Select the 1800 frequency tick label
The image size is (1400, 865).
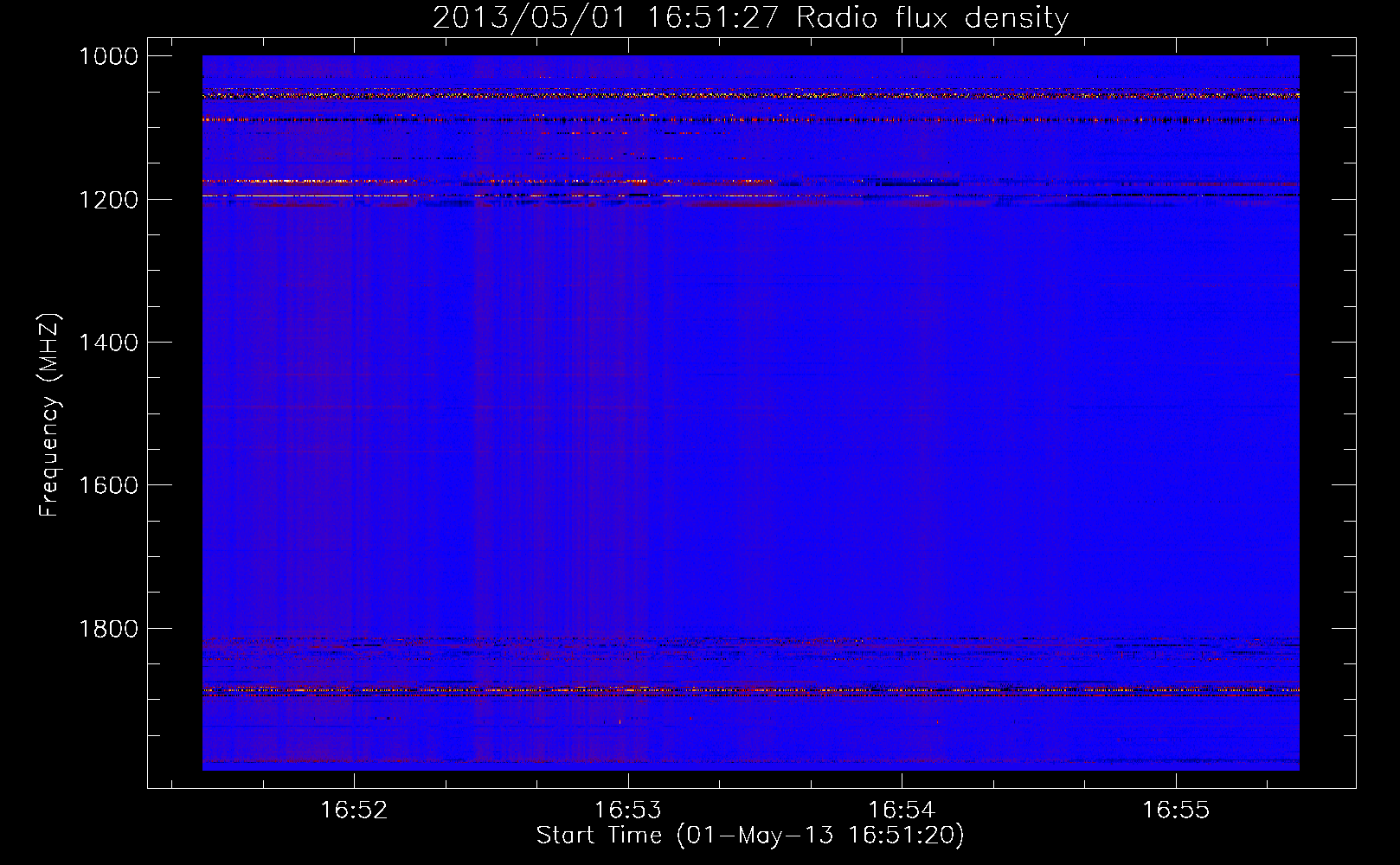(x=108, y=629)
